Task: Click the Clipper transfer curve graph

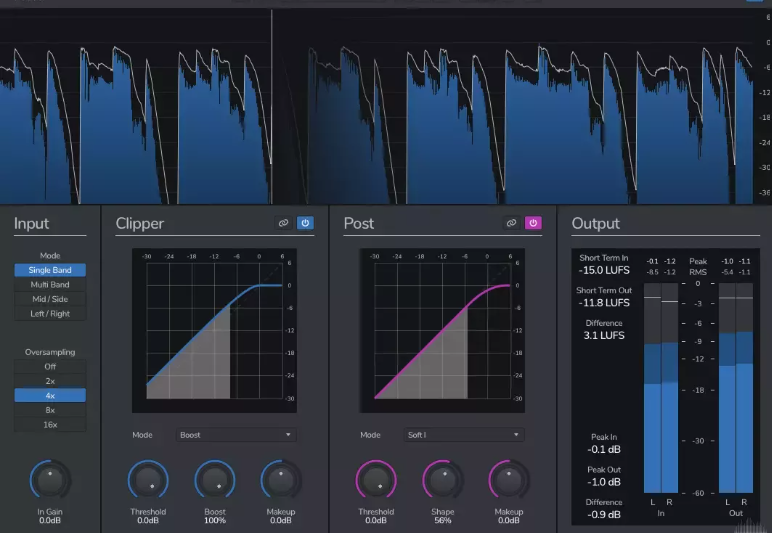Action: point(214,330)
